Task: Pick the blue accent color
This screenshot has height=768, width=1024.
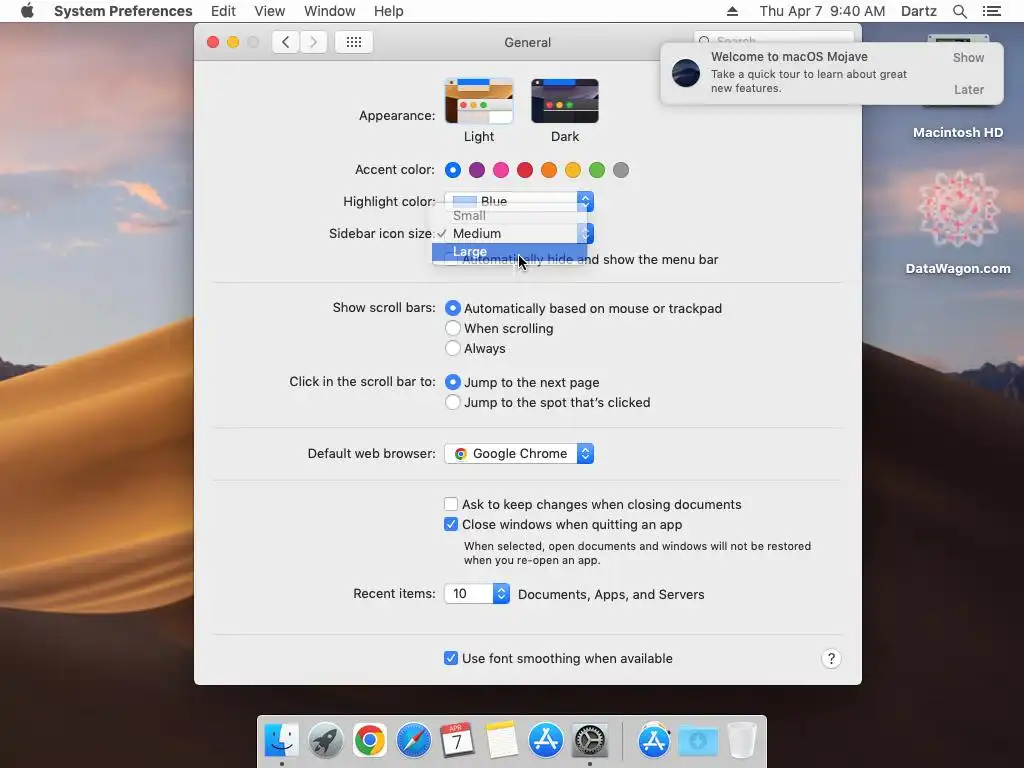Action: (453, 170)
